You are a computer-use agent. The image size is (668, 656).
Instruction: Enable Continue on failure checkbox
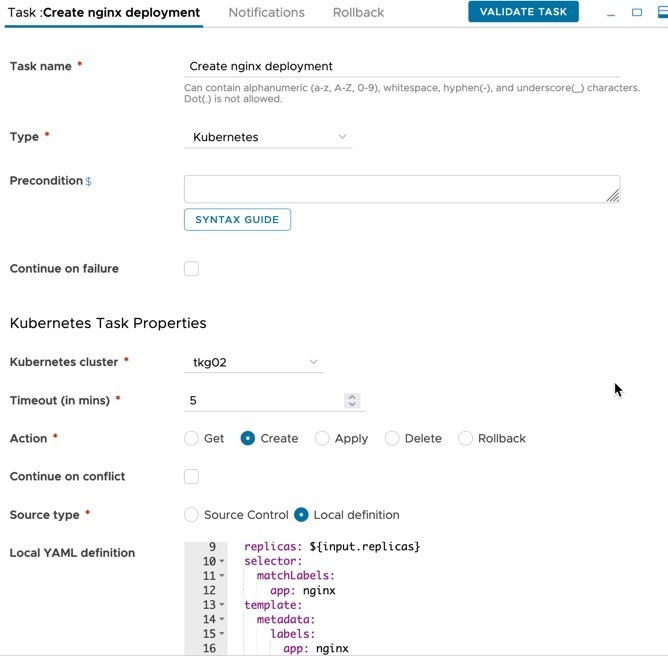tap(191, 269)
